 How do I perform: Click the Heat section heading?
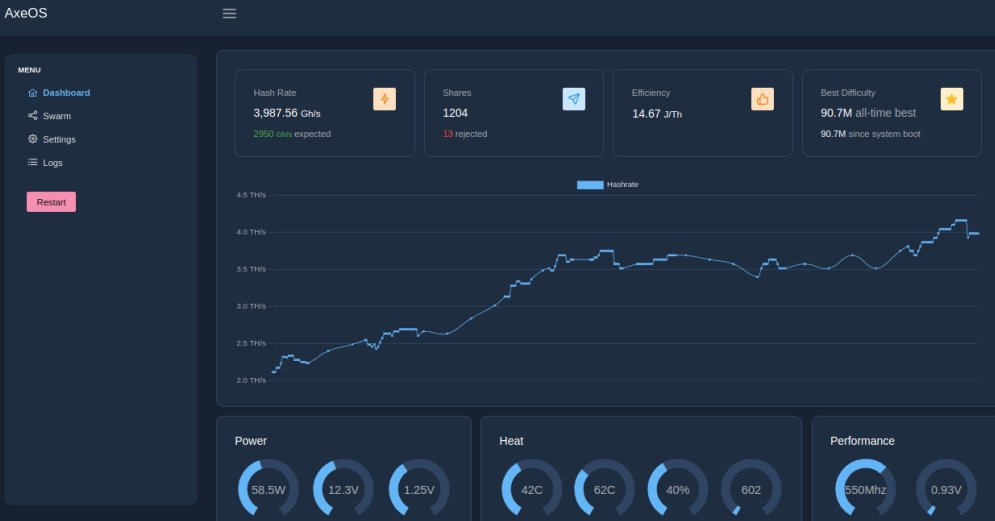point(511,440)
